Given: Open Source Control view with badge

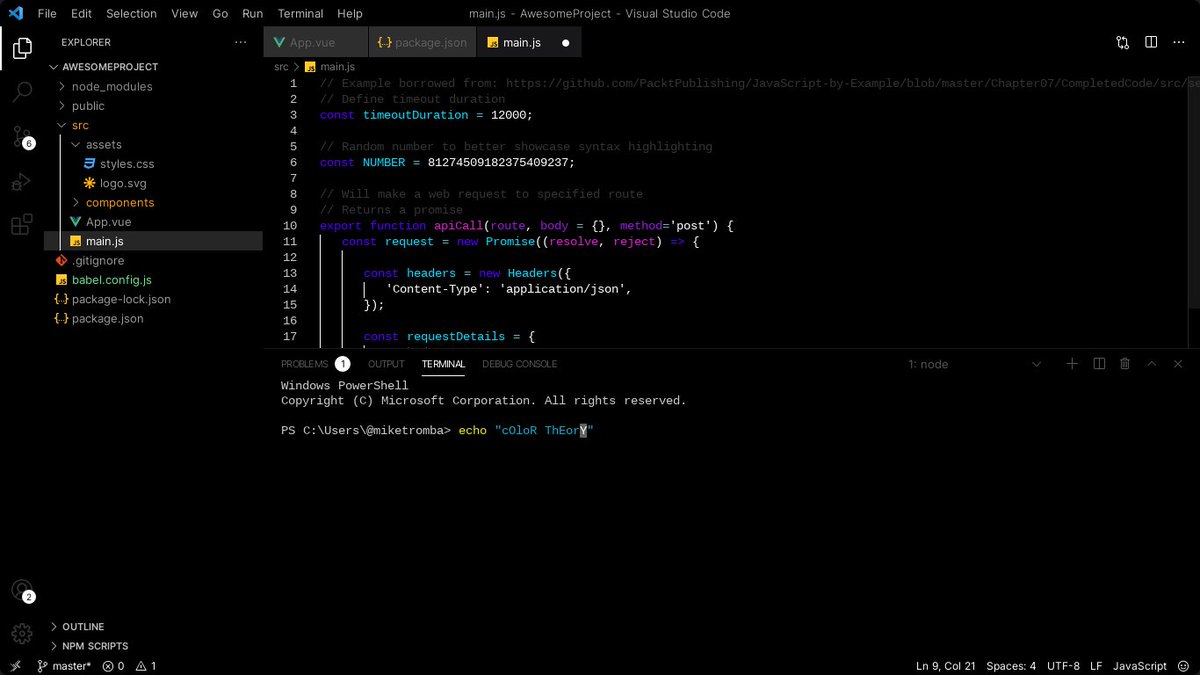Looking at the screenshot, I should [22, 137].
